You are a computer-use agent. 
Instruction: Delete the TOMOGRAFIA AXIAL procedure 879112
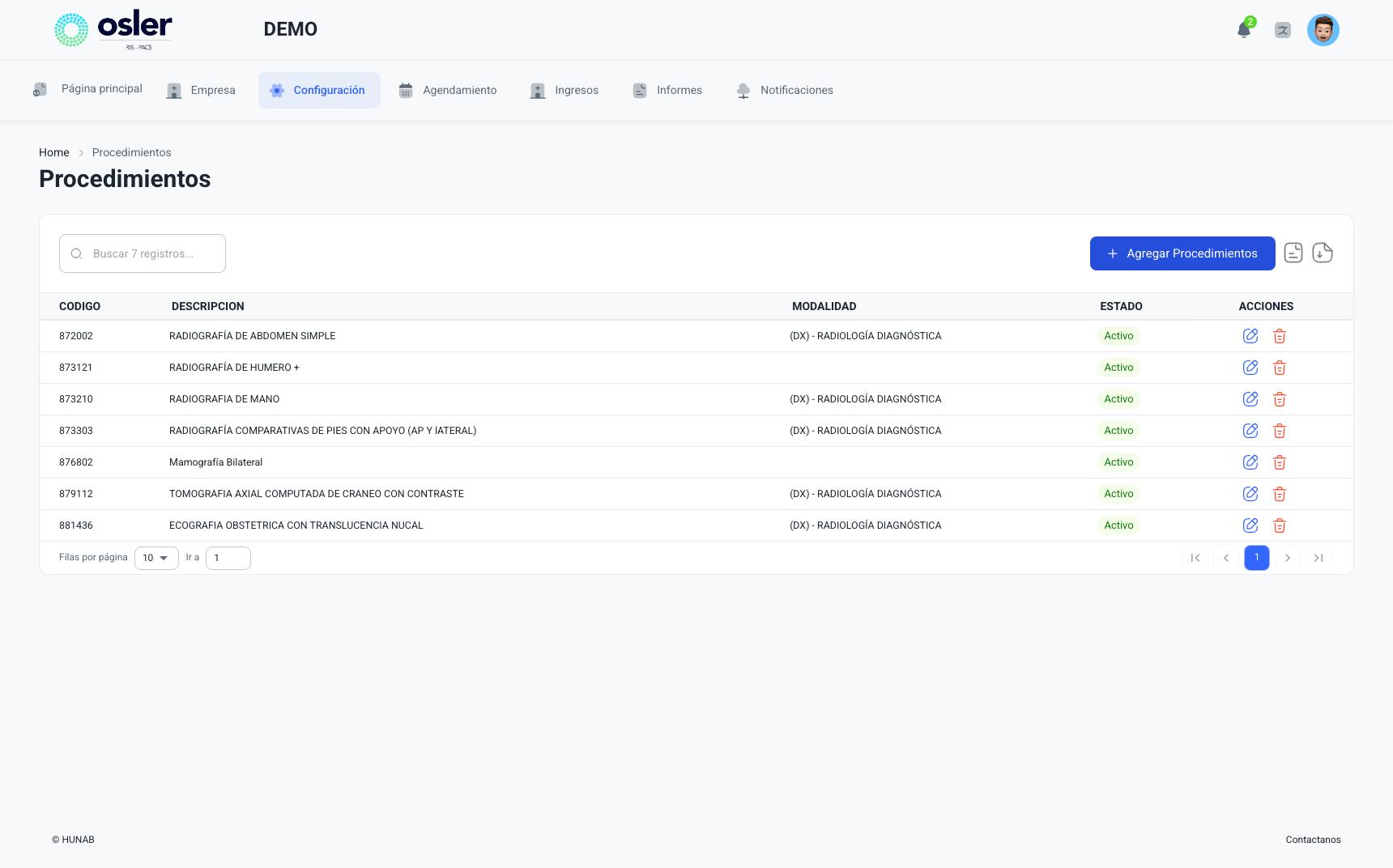click(x=1280, y=494)
